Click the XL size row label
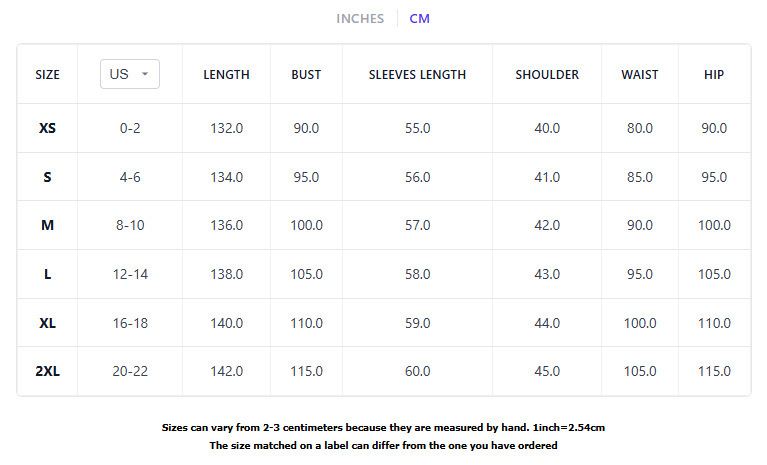This screenshot has width=767, height=465. (47, 323)
